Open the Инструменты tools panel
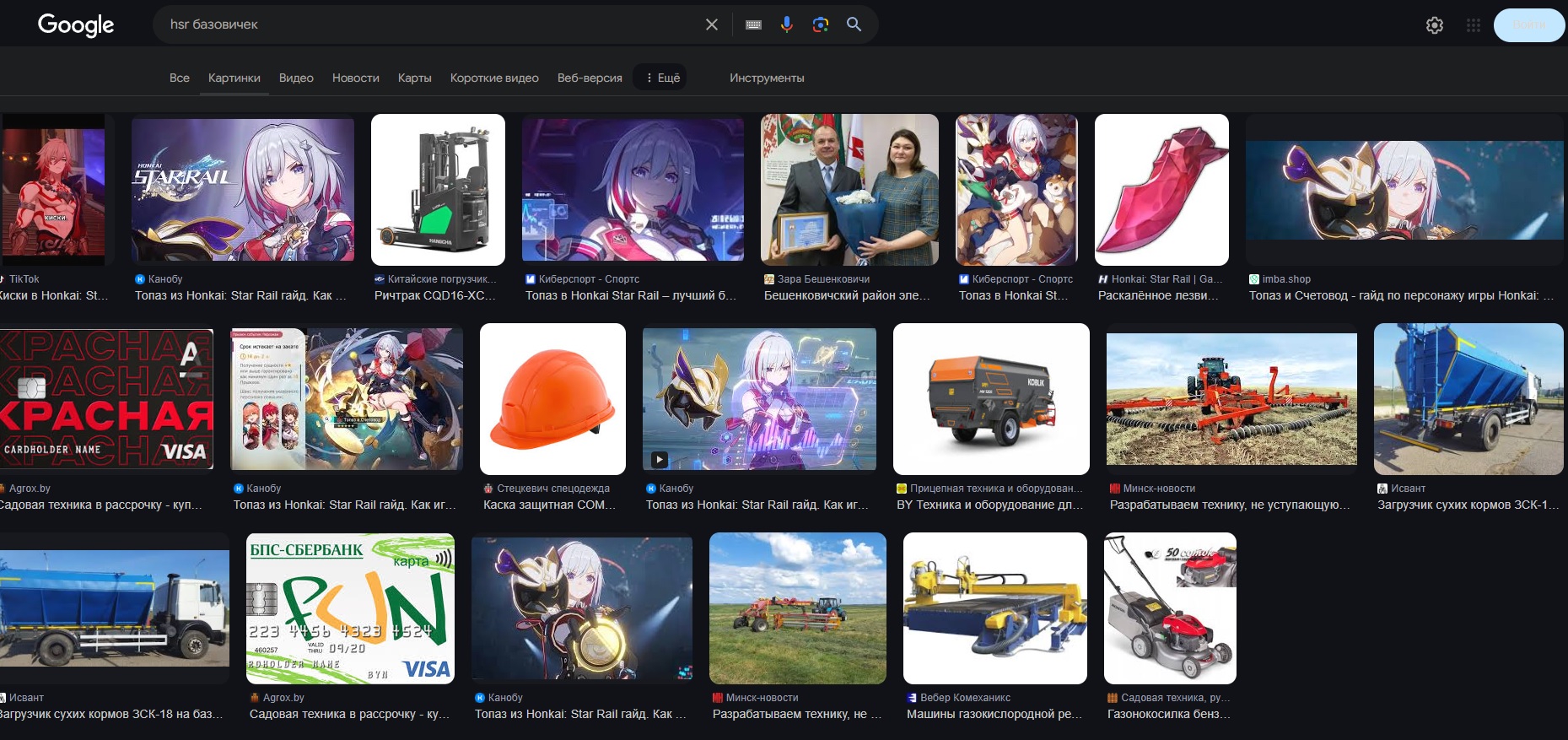1568x740 pixels. click(767, 78)
